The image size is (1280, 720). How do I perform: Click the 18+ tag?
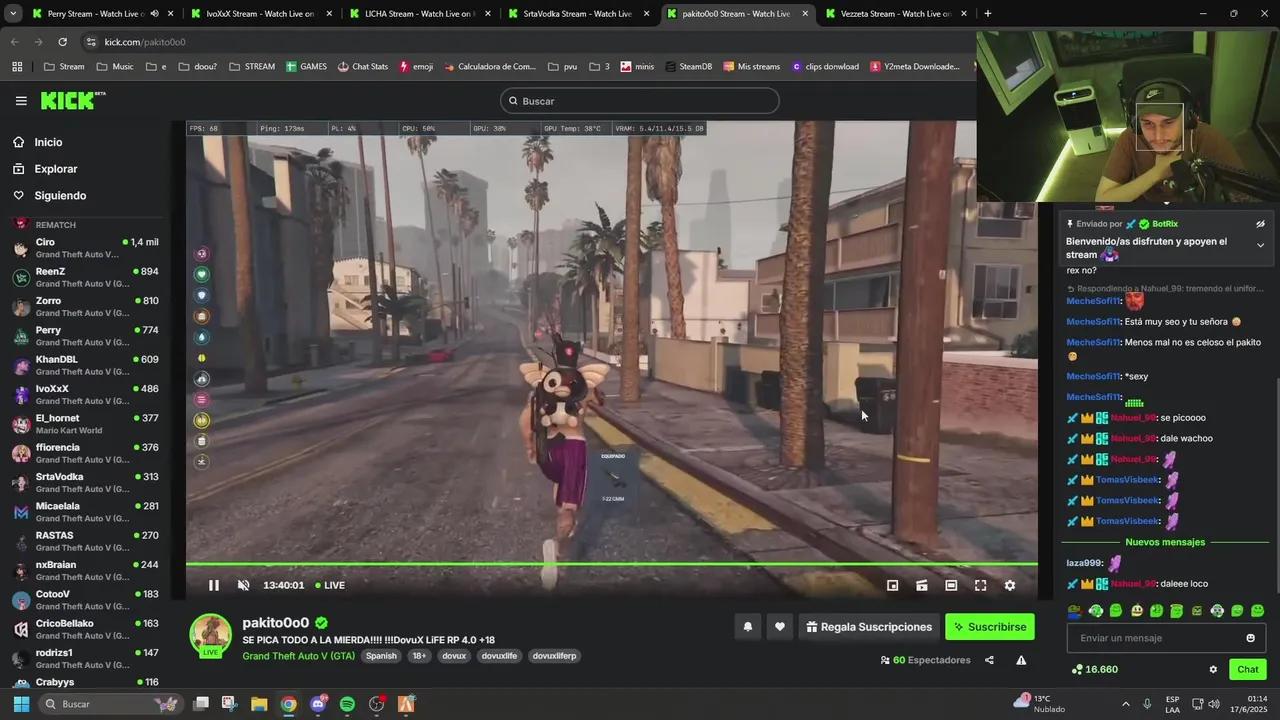tap(419, 656)
